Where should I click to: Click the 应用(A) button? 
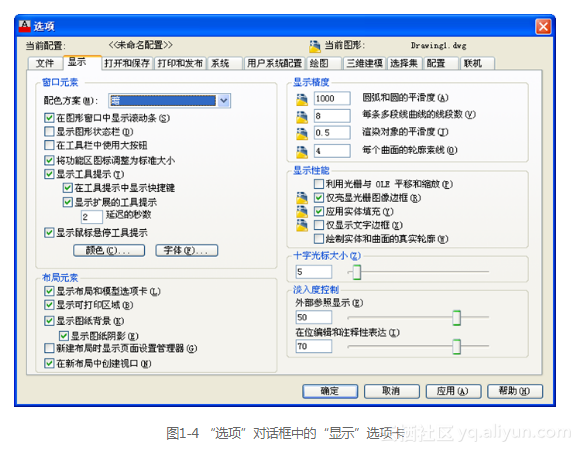(x=453, y=391)
